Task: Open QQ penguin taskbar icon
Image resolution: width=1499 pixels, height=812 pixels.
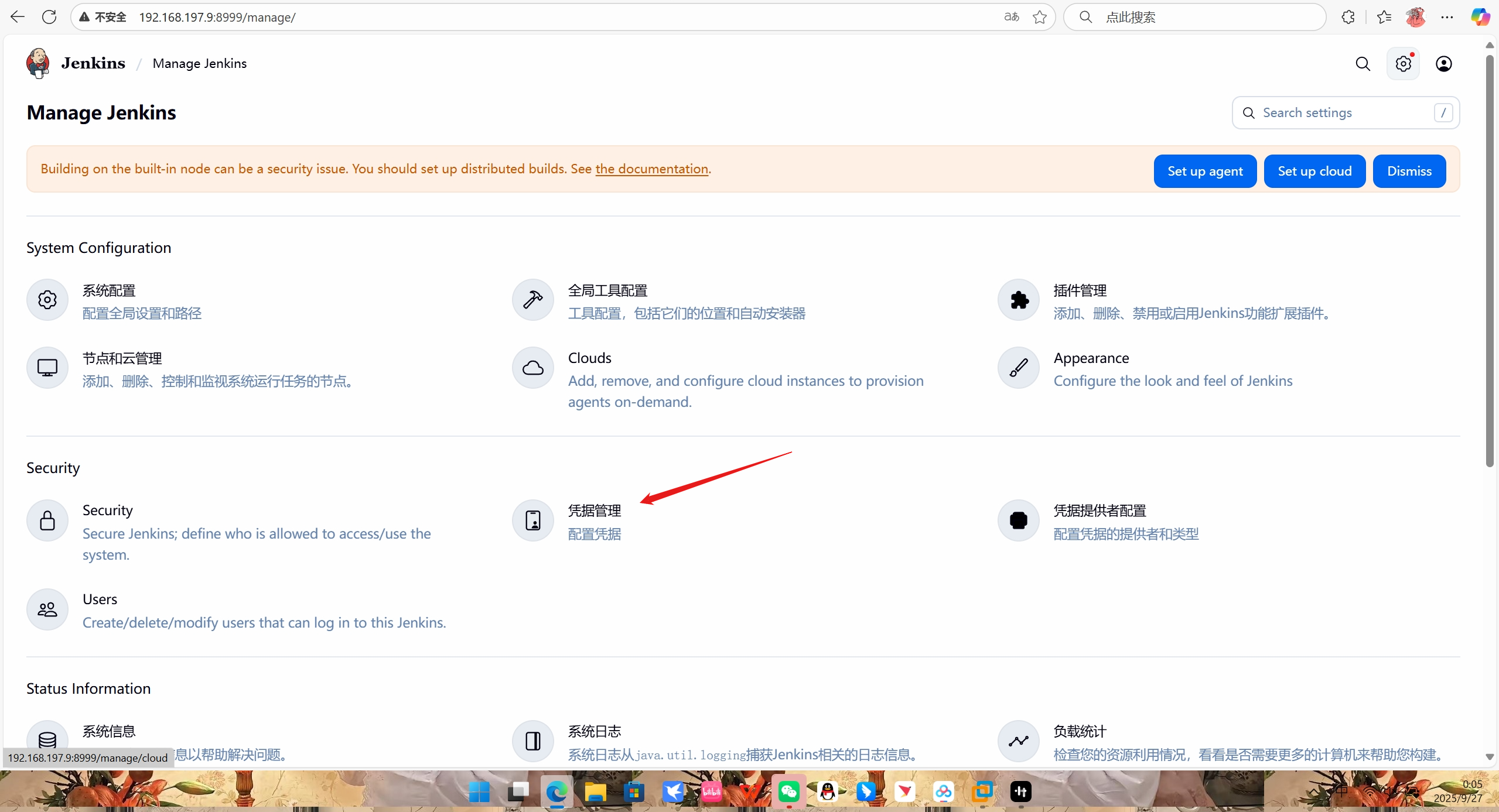Action: pyautogui.click(x=828, y=792)
